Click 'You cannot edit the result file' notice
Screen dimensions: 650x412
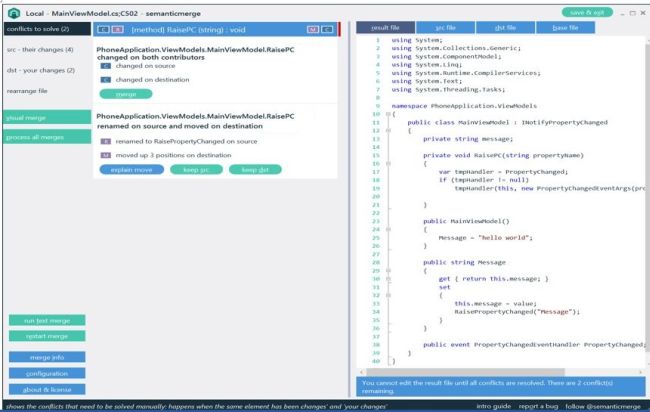(x=501, y=387)
